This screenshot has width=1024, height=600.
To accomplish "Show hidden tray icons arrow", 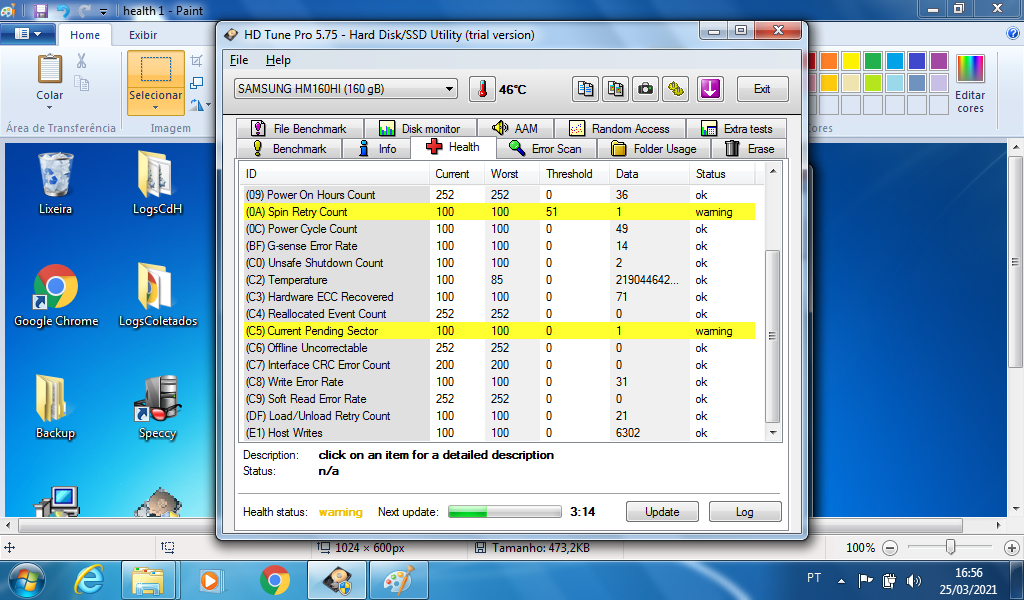I will [841, 580].
